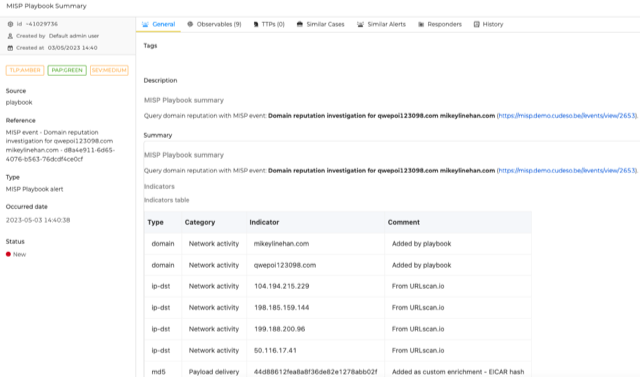Open the TTPs (0) tab
Image resolution: width=640 pixels, height=377 pixels.
[269, 24]
